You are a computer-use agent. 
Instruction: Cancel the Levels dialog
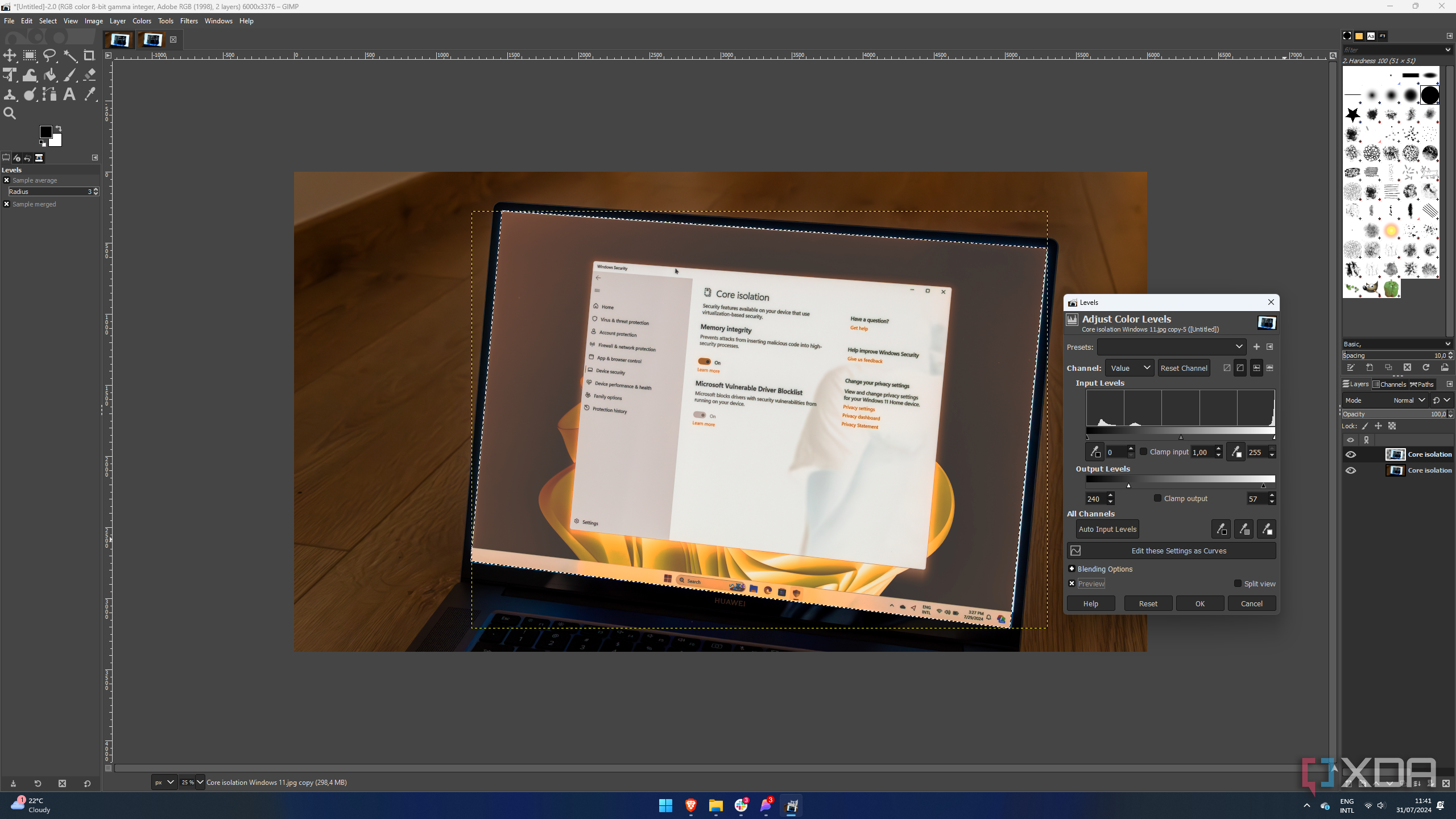1251,603
